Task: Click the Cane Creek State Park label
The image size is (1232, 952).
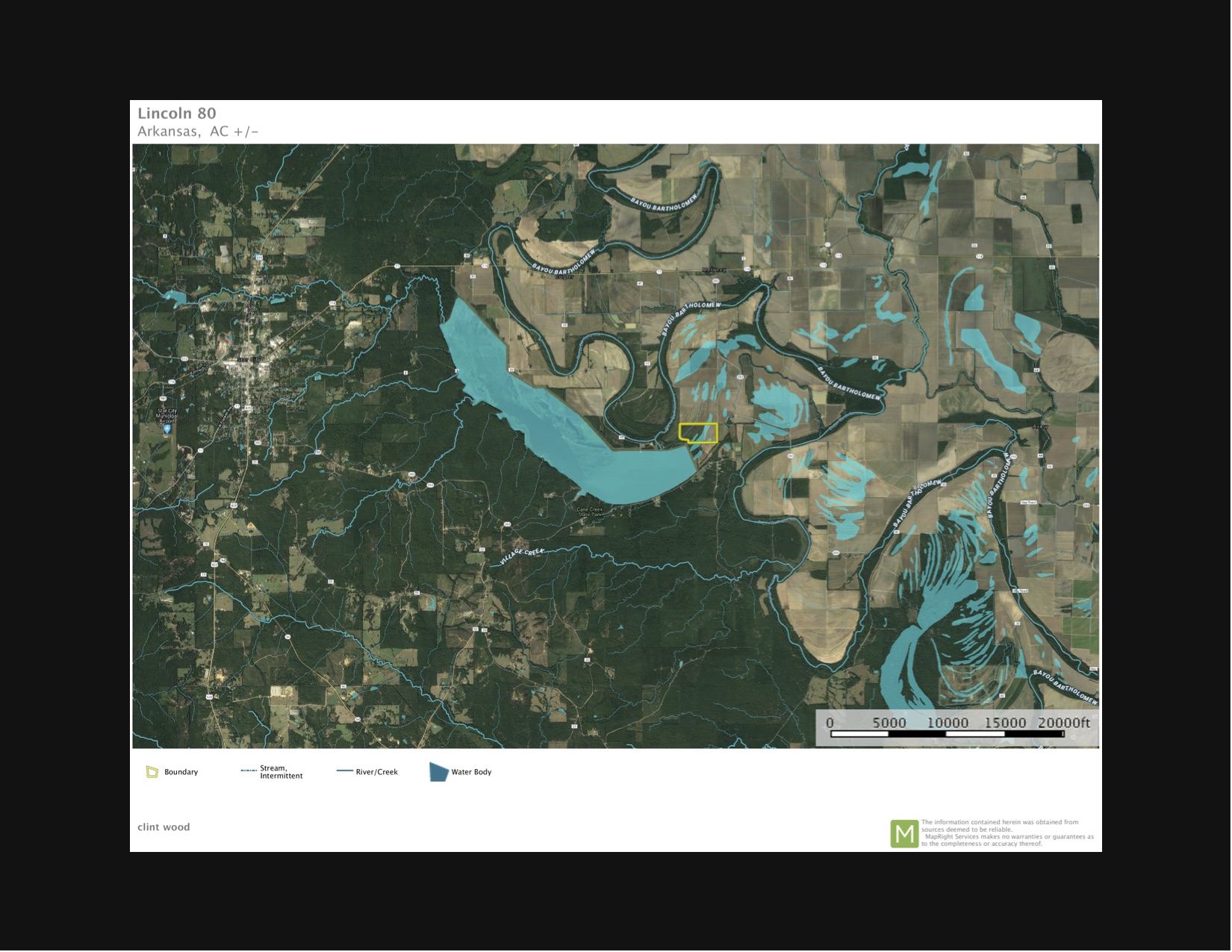Action: click(x=590, y=512)
